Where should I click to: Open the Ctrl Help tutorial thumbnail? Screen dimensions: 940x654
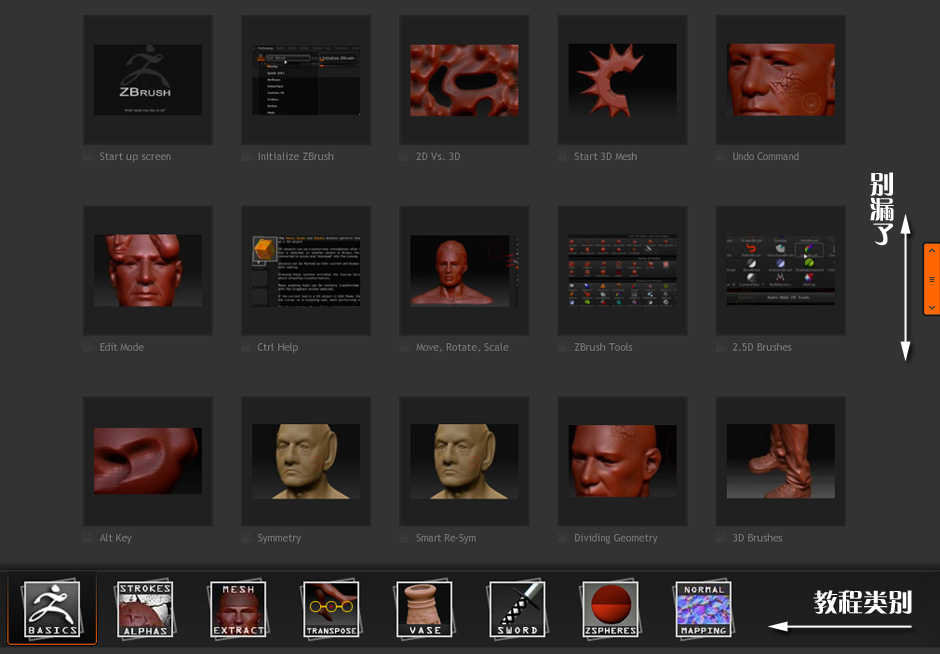click(x=306, y=270)
